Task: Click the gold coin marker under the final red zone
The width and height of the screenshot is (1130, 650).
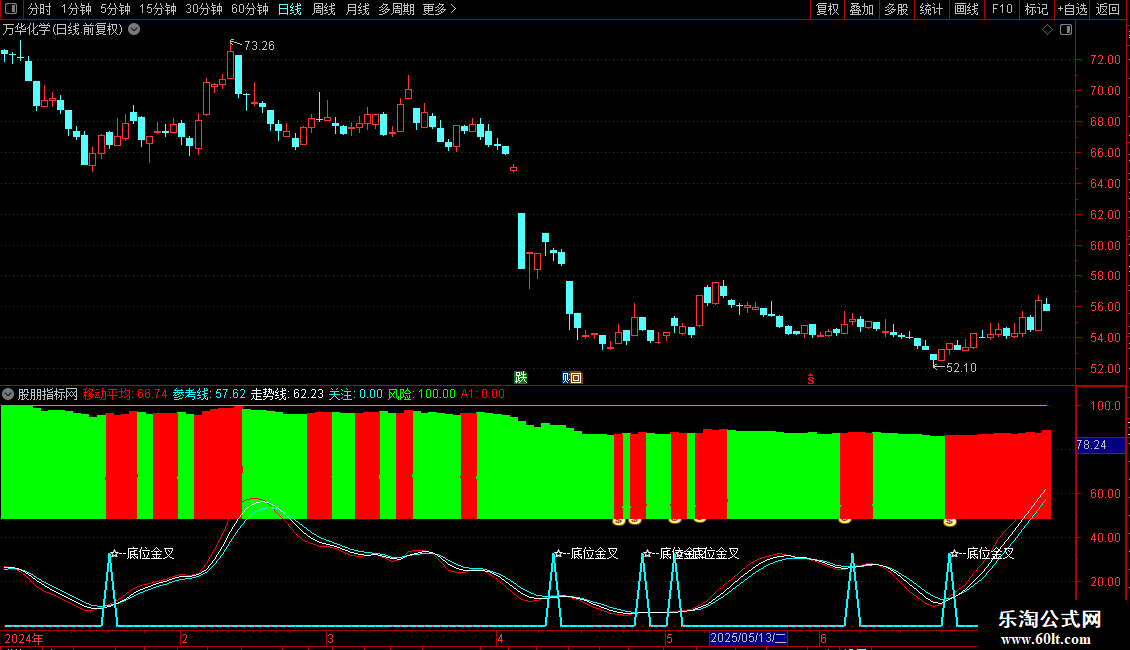Action: point(950,521)
